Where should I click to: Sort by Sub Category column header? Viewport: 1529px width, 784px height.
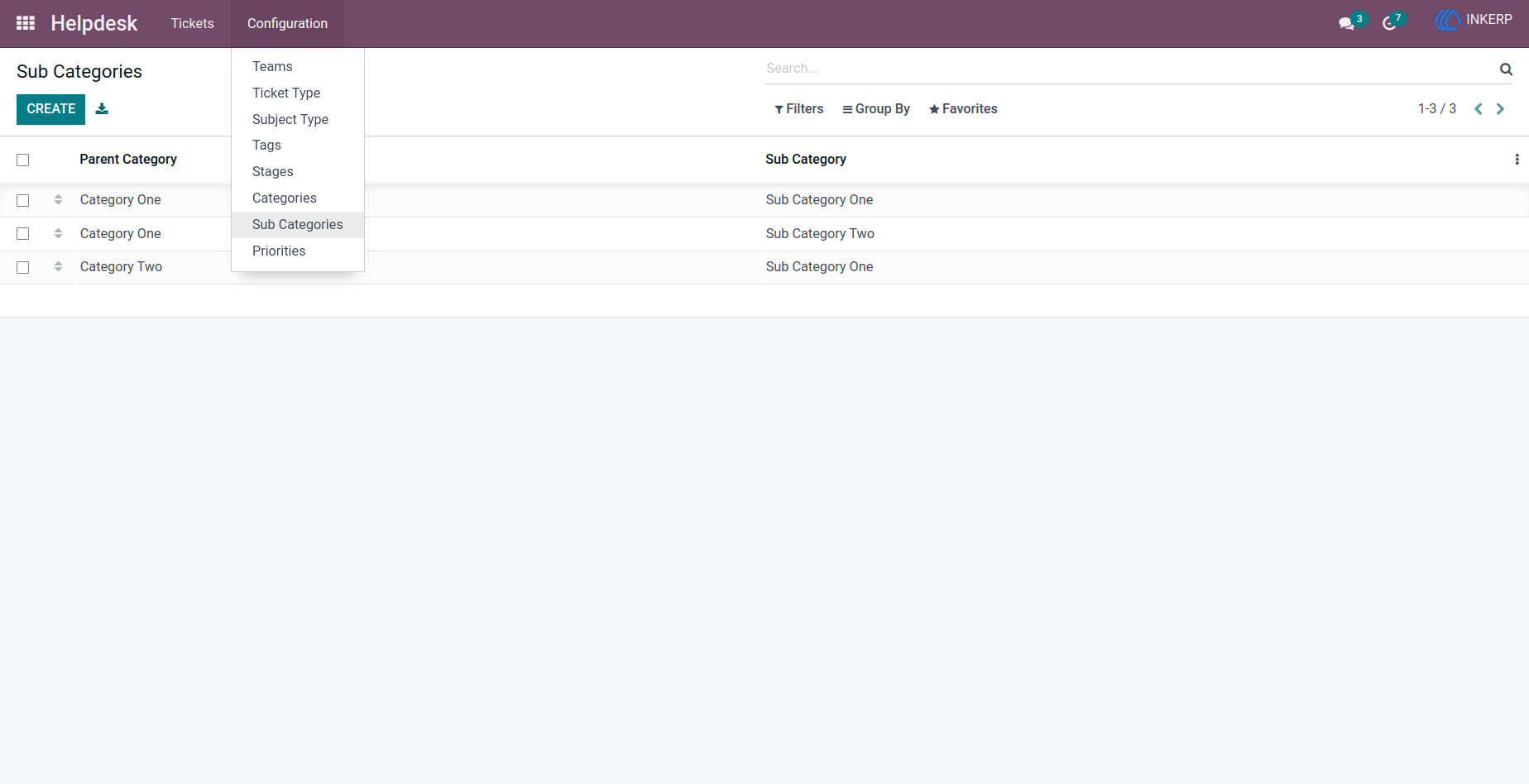[806, 160]
